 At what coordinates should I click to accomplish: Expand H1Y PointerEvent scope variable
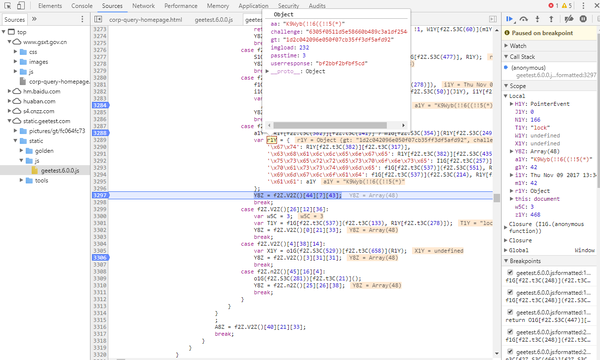pos(512,104)
